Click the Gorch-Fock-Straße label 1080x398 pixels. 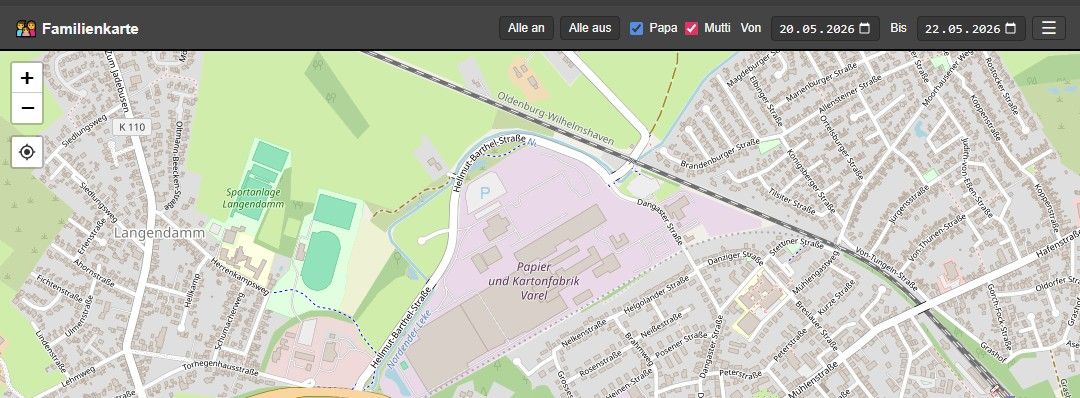999,317
